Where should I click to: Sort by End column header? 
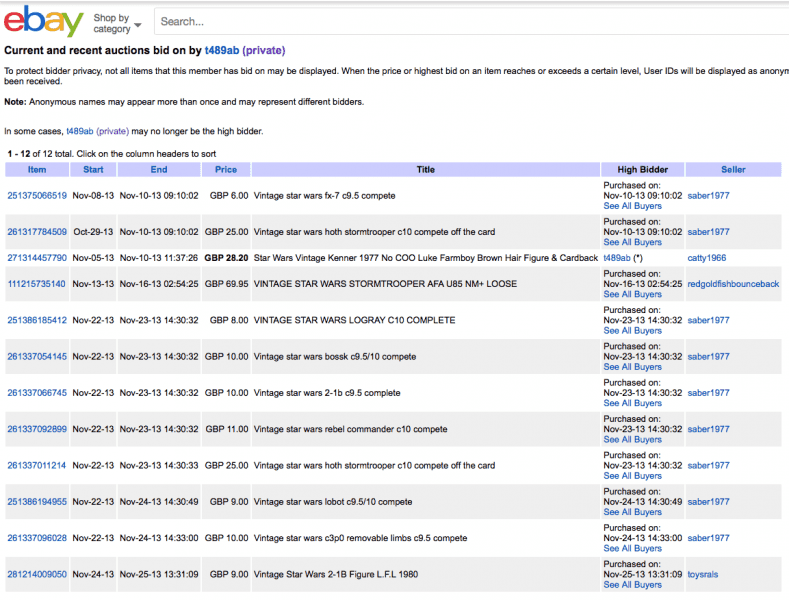[x=158, y=170]
